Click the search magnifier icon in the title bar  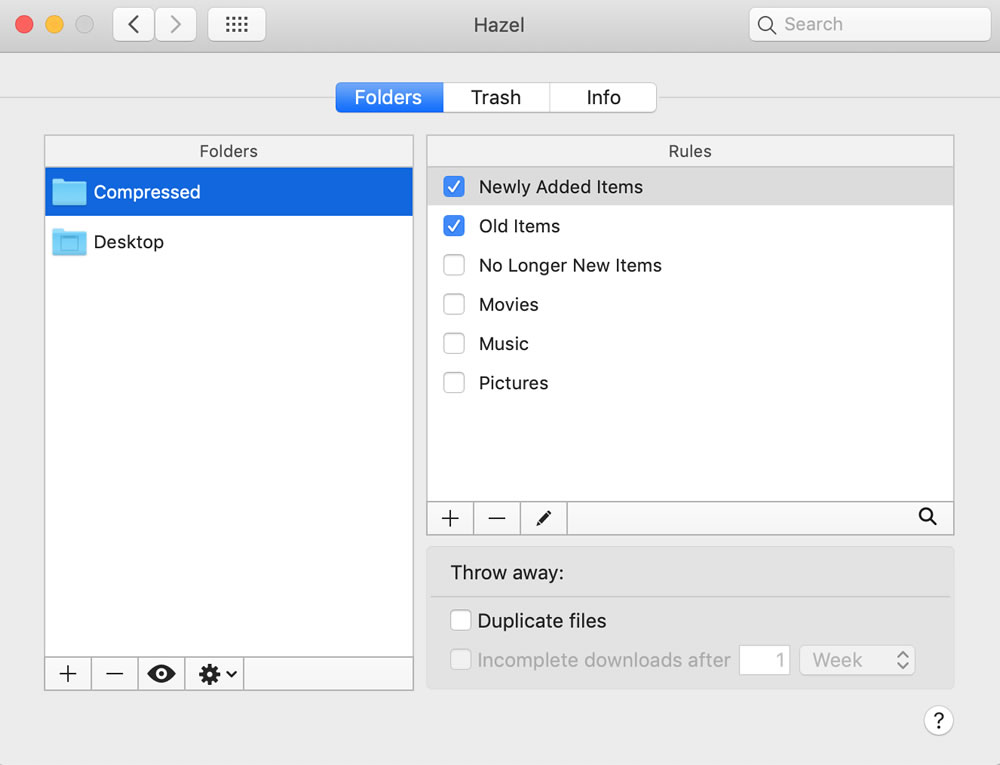(766, 25)
